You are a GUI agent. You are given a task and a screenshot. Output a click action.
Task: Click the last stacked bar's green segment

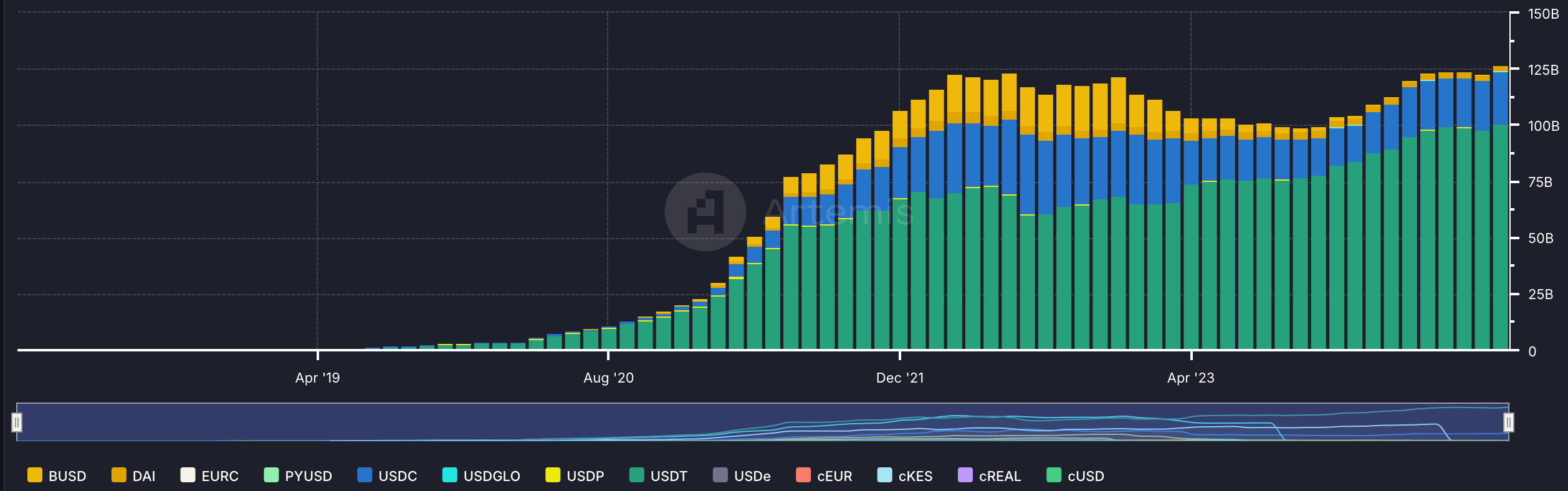pos(1501,237)
